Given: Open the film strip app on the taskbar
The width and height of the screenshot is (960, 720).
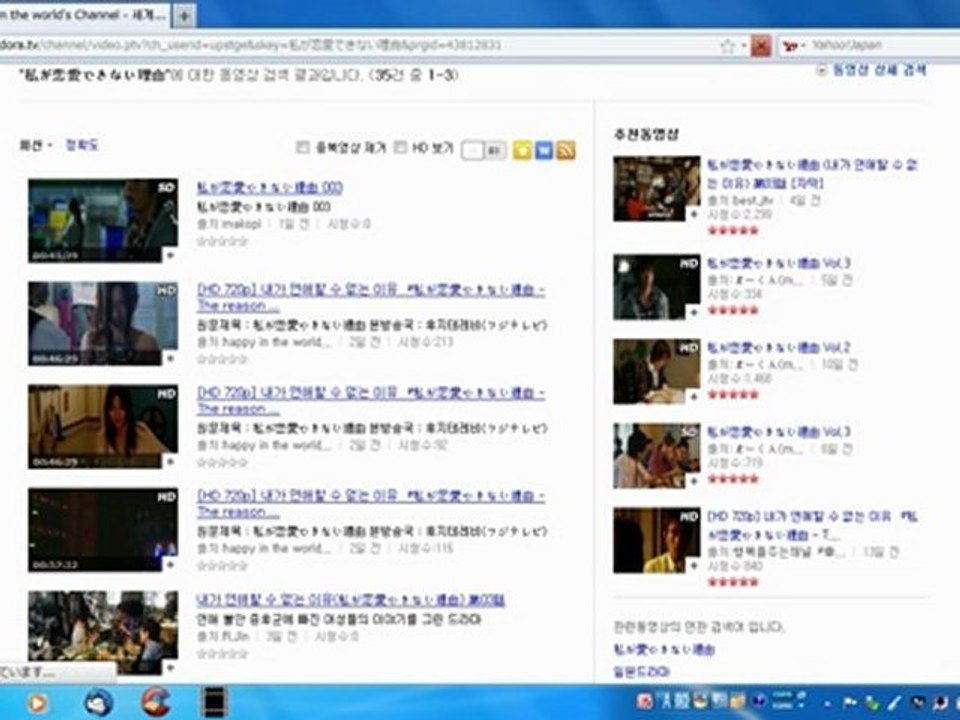Looking at the screenshot, I should (214, 702).
